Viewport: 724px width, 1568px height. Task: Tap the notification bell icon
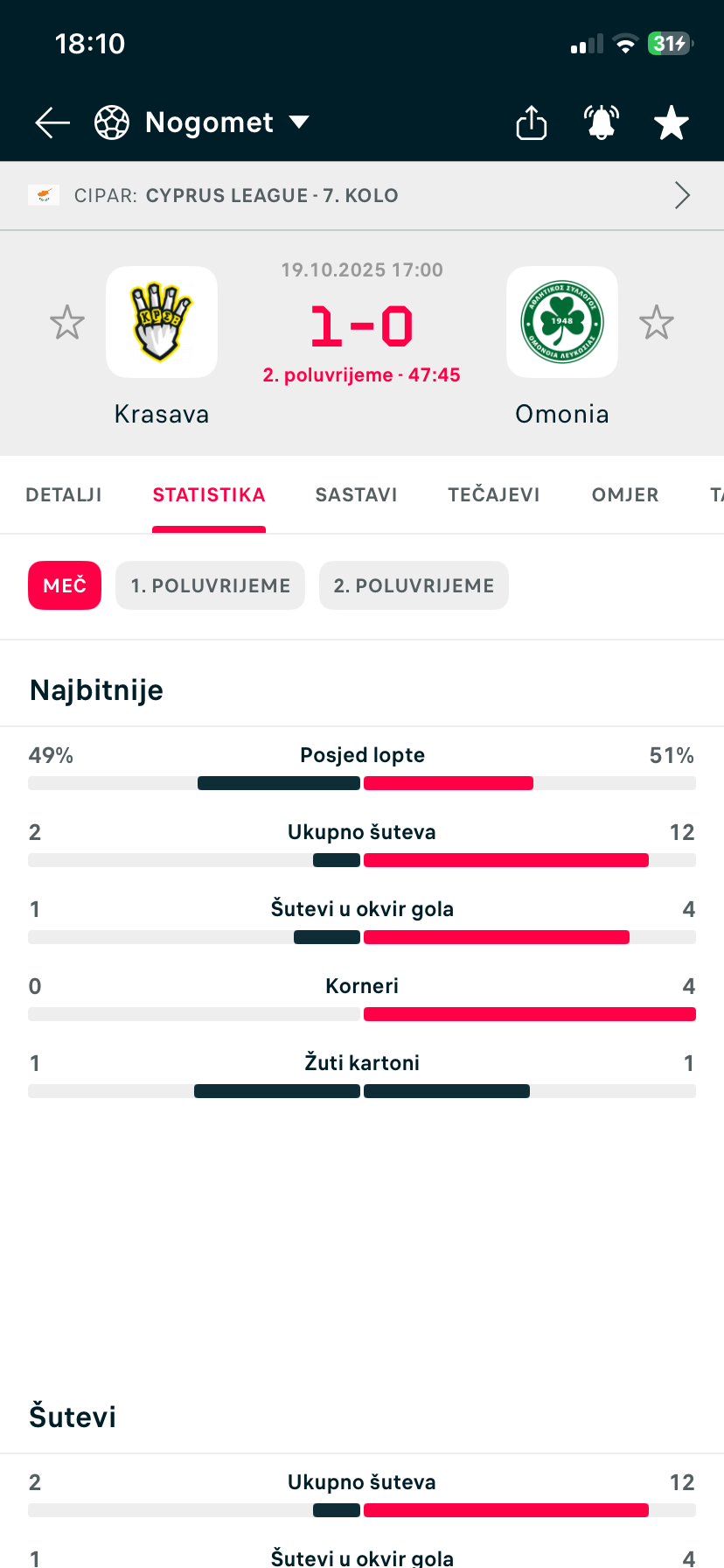coord(602,123)
